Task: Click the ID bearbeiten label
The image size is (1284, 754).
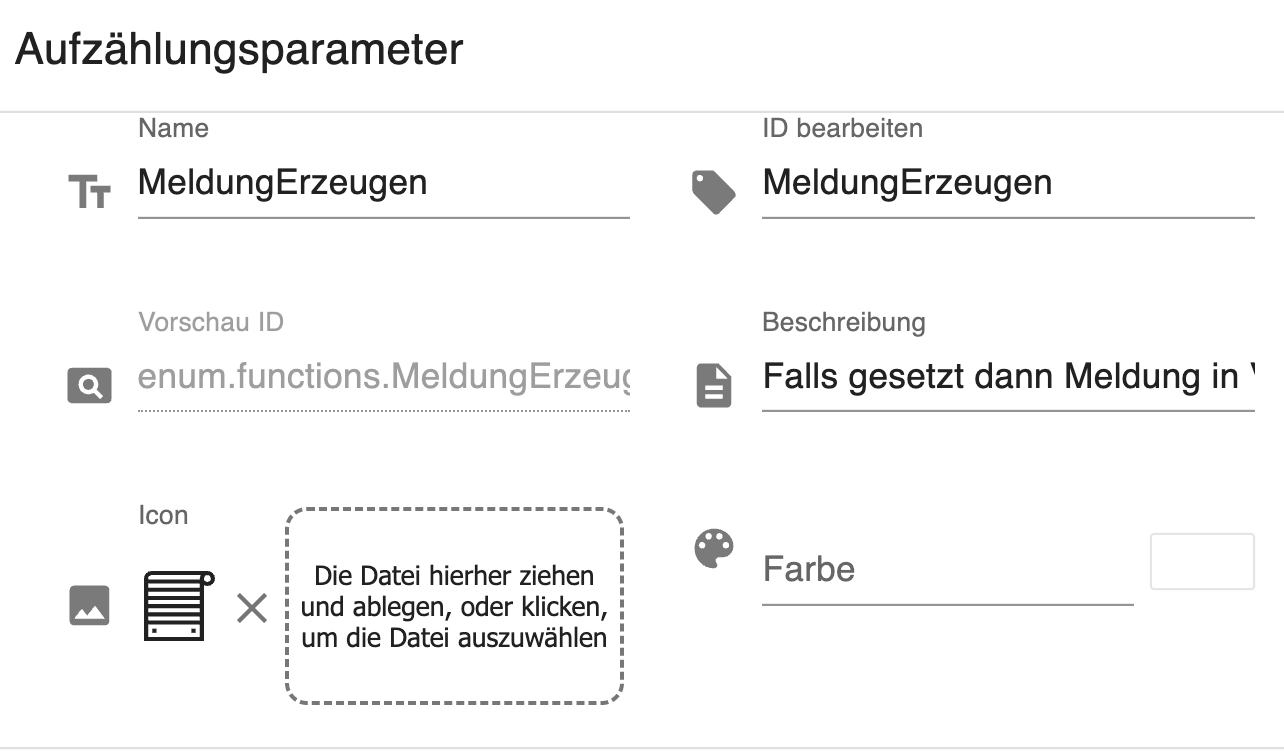Action: pyautogui.click(x=843, y=128)
